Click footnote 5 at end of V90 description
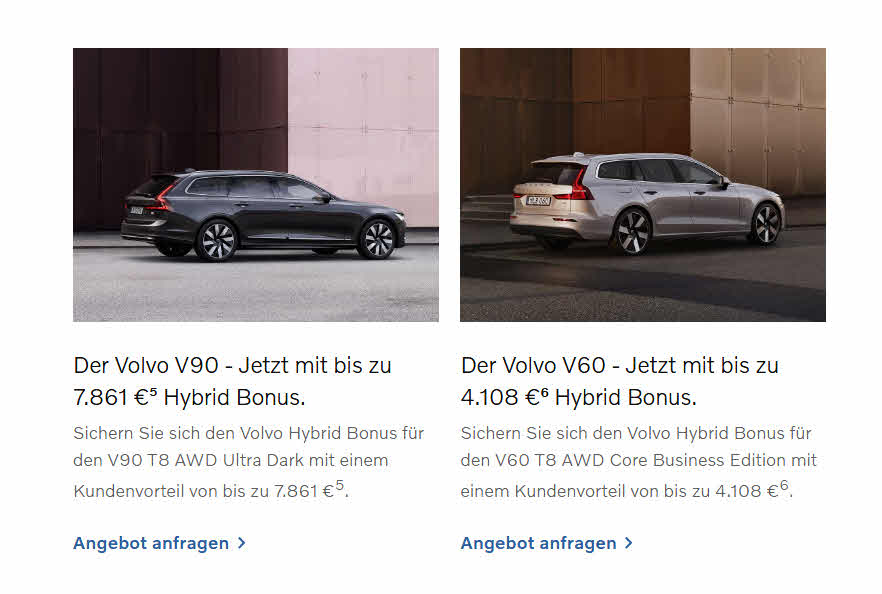 tap(339, 484)
